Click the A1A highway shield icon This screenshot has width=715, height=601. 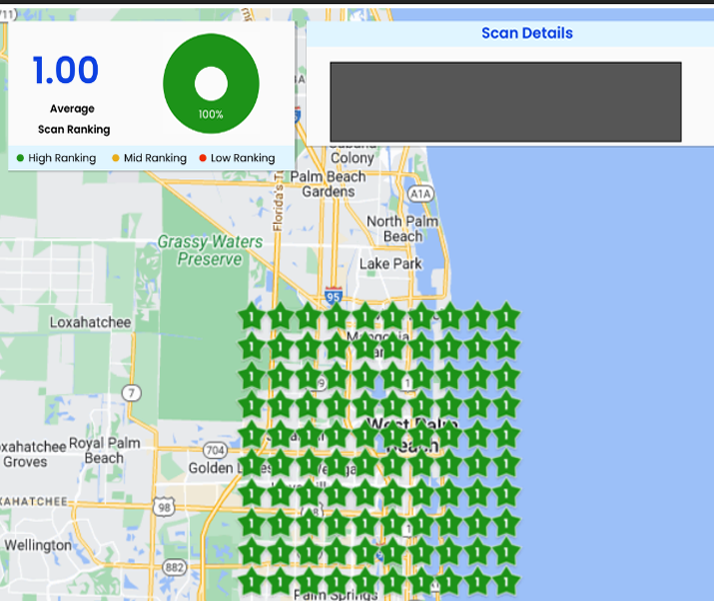click(x=421, y=193)
